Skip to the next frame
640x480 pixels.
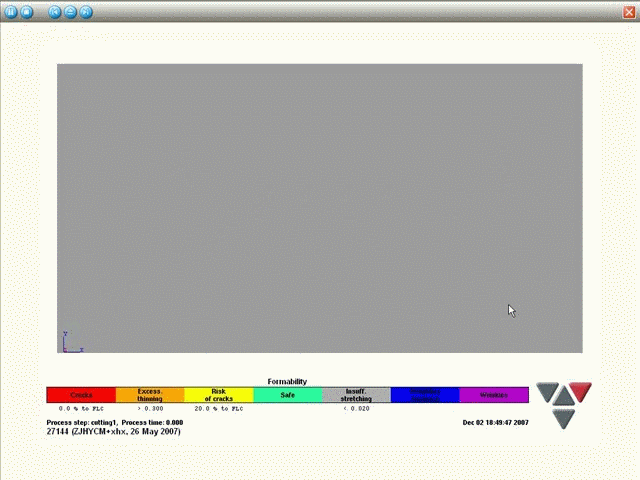86,12
